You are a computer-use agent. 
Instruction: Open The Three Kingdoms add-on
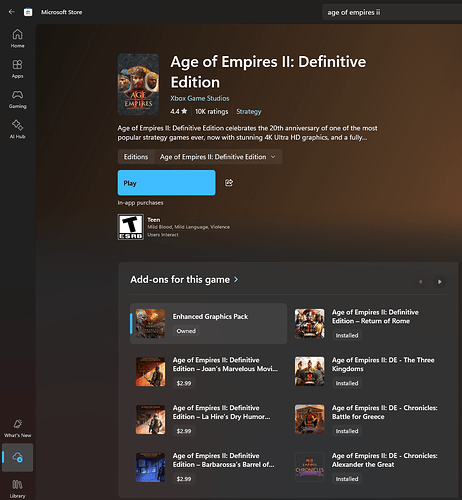[368, 371]
